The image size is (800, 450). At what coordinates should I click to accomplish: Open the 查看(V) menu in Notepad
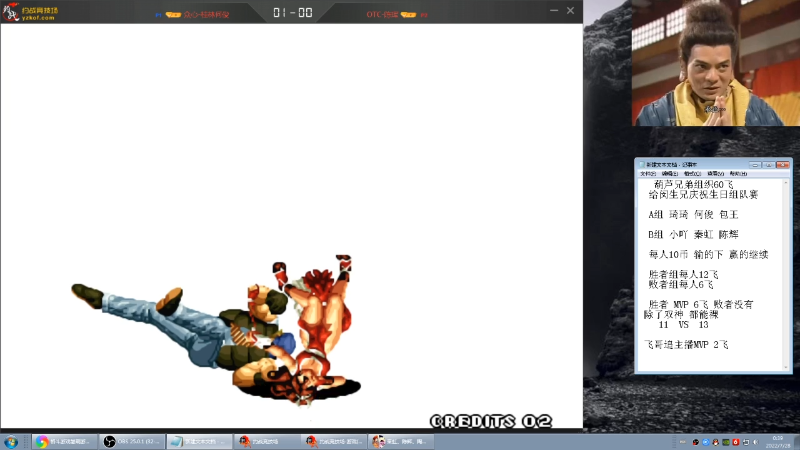coord(715,173)
